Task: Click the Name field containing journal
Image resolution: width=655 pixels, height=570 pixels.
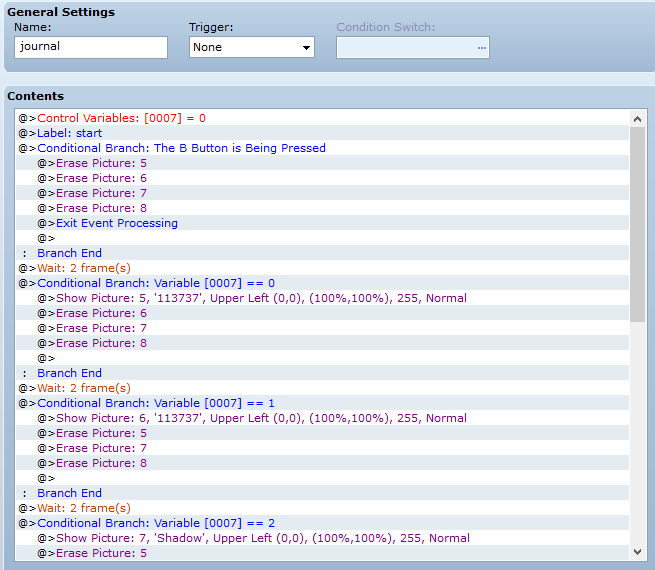Action: click(x=91, y=47)
